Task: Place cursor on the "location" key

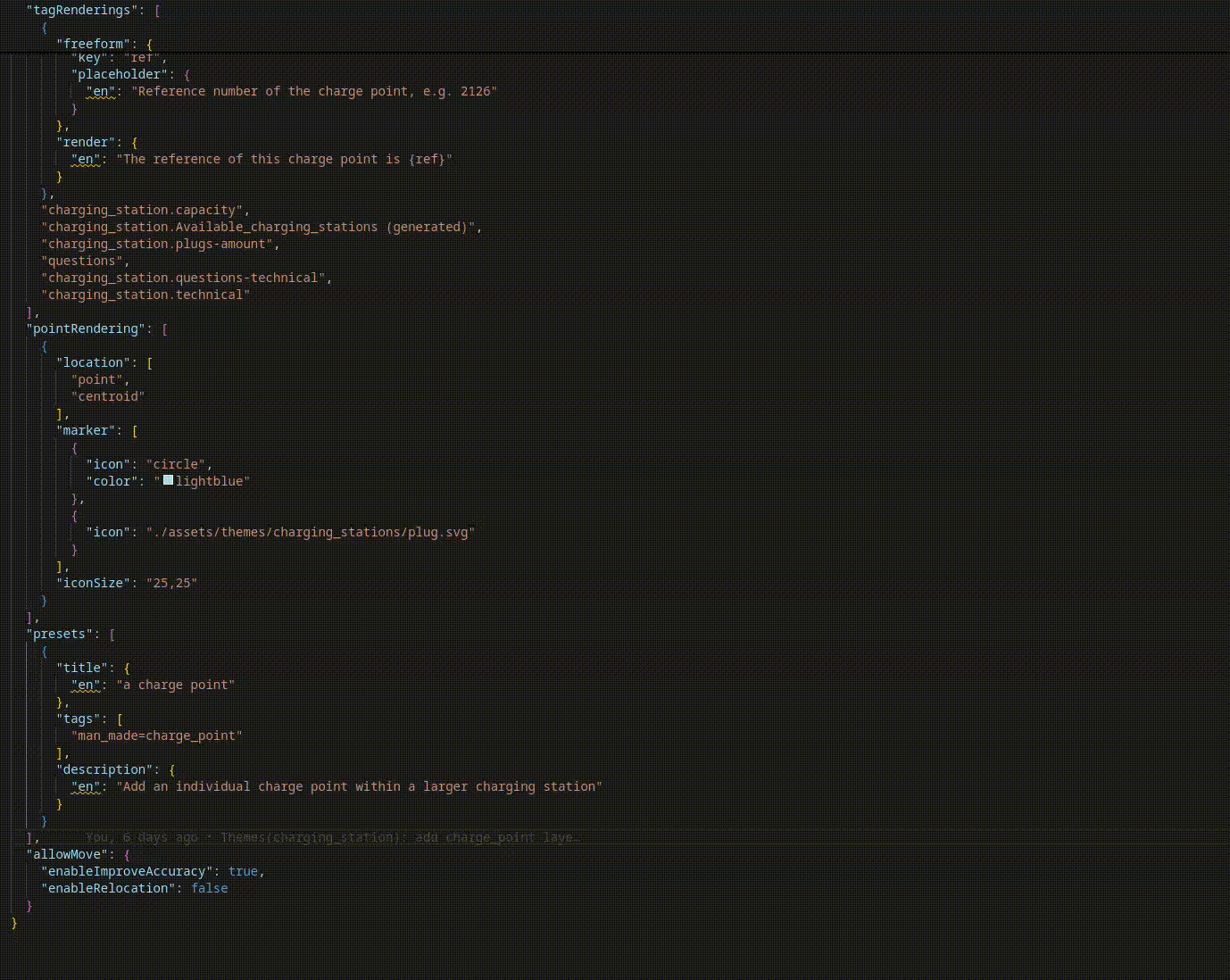Action: point(94,362)
